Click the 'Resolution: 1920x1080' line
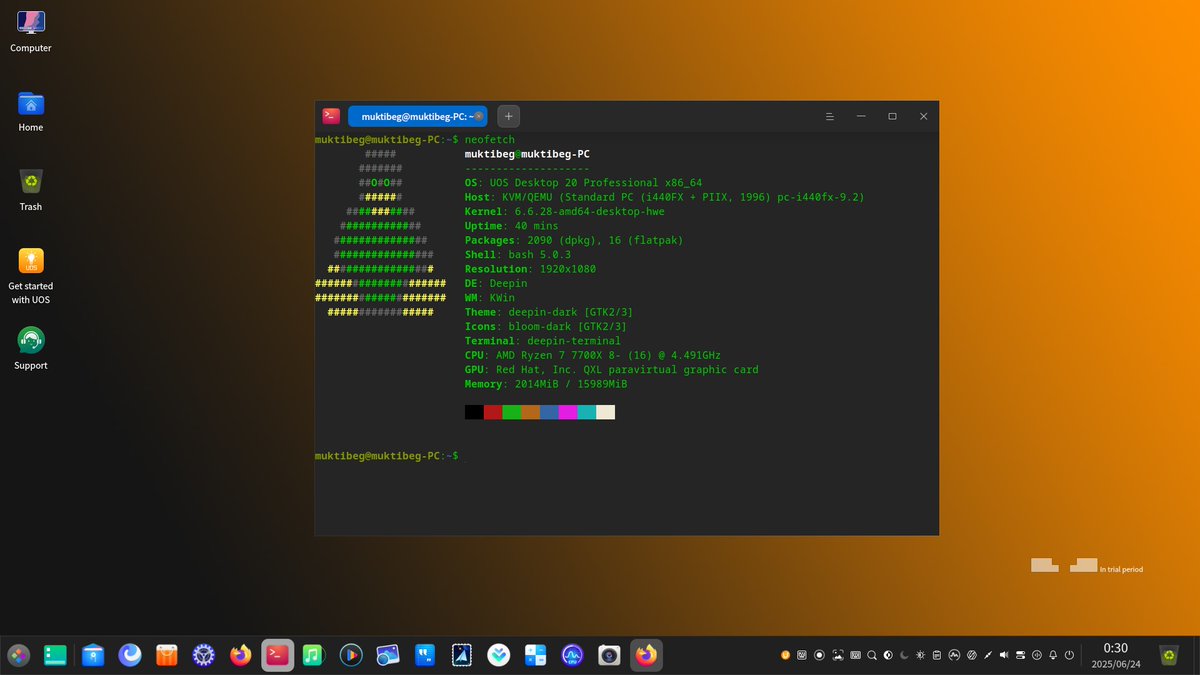 (530, 269)
